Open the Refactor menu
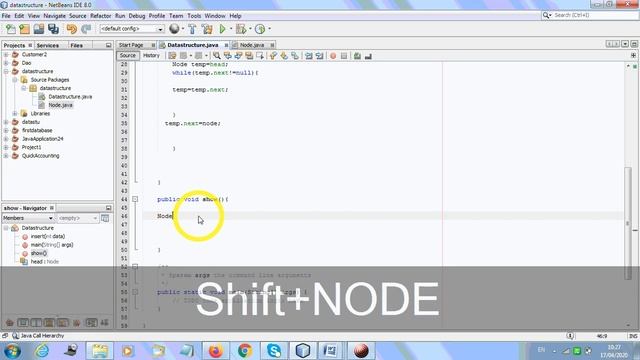The height and width of the screenshot is (360, 640). coord(100,16)
